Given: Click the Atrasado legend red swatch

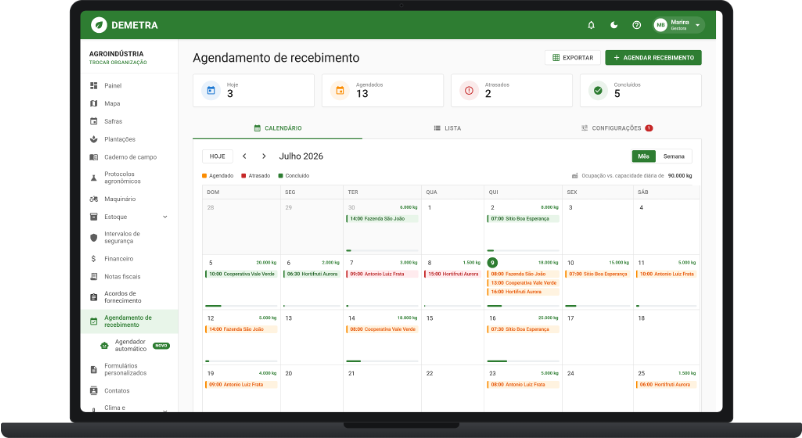Looking at the screenshot, I should 244,176.
